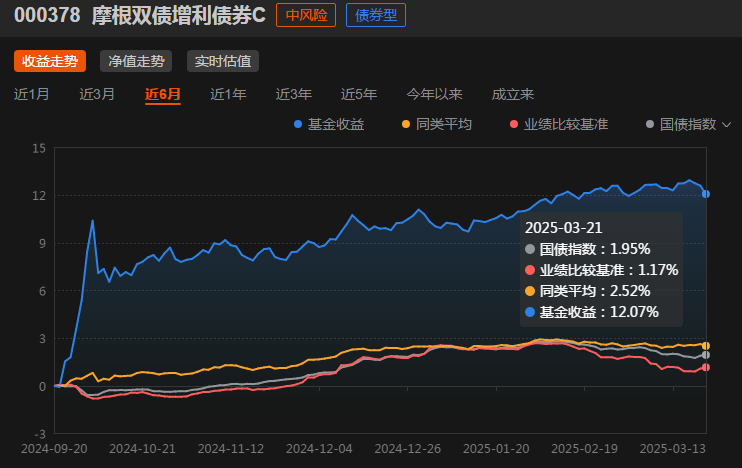
Task: Select the 近3月 time range
Action: [97, 94]
